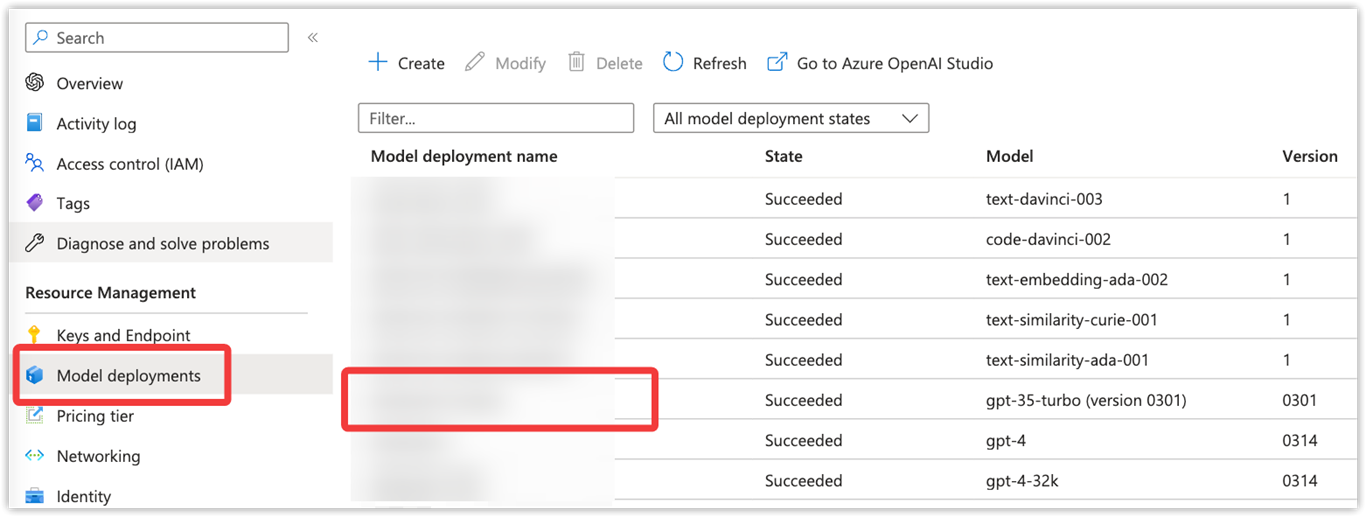Click the Access control people icon

point(35,163)
